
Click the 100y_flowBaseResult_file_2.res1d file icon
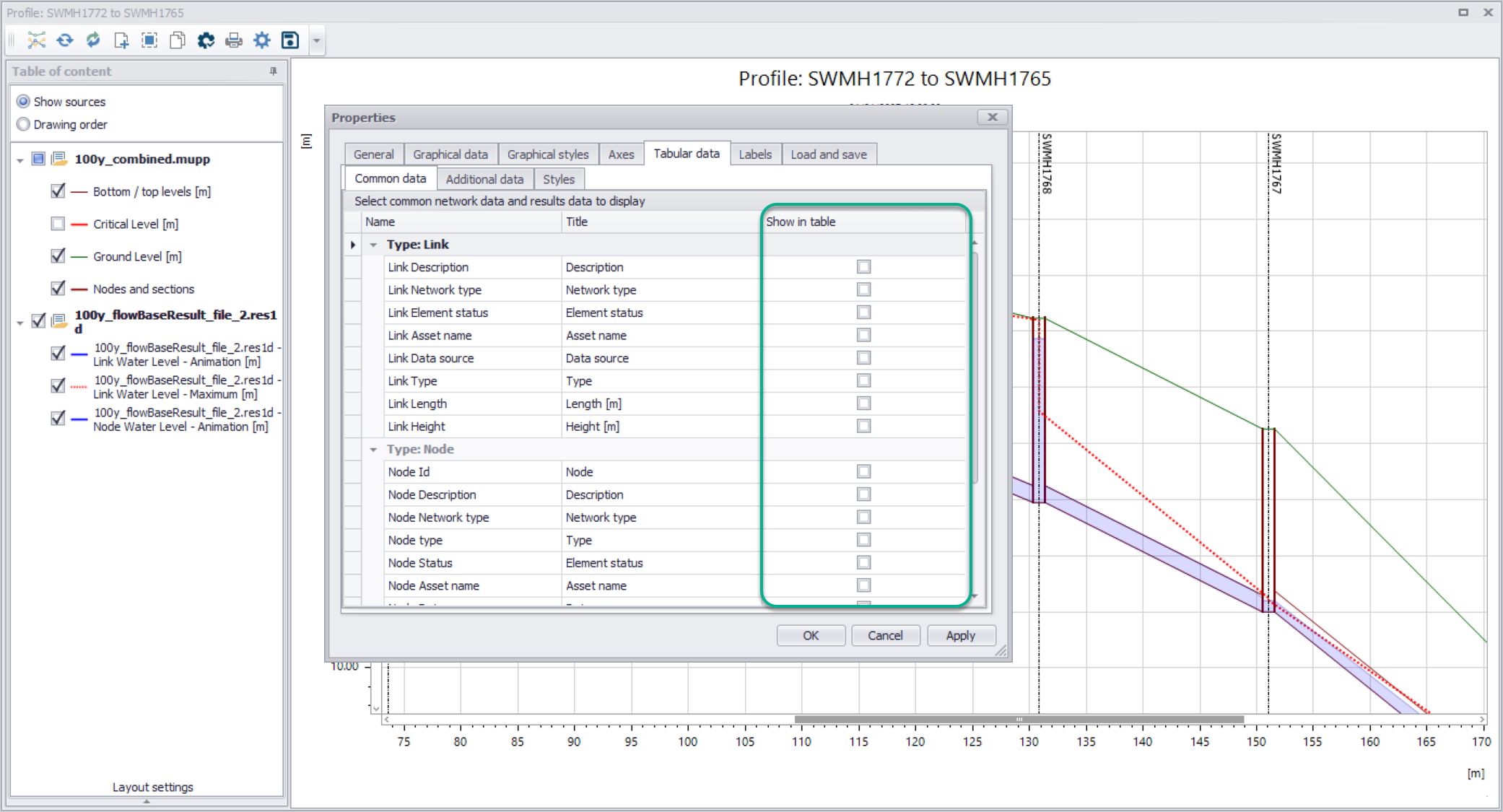click(x=59, y=320)
